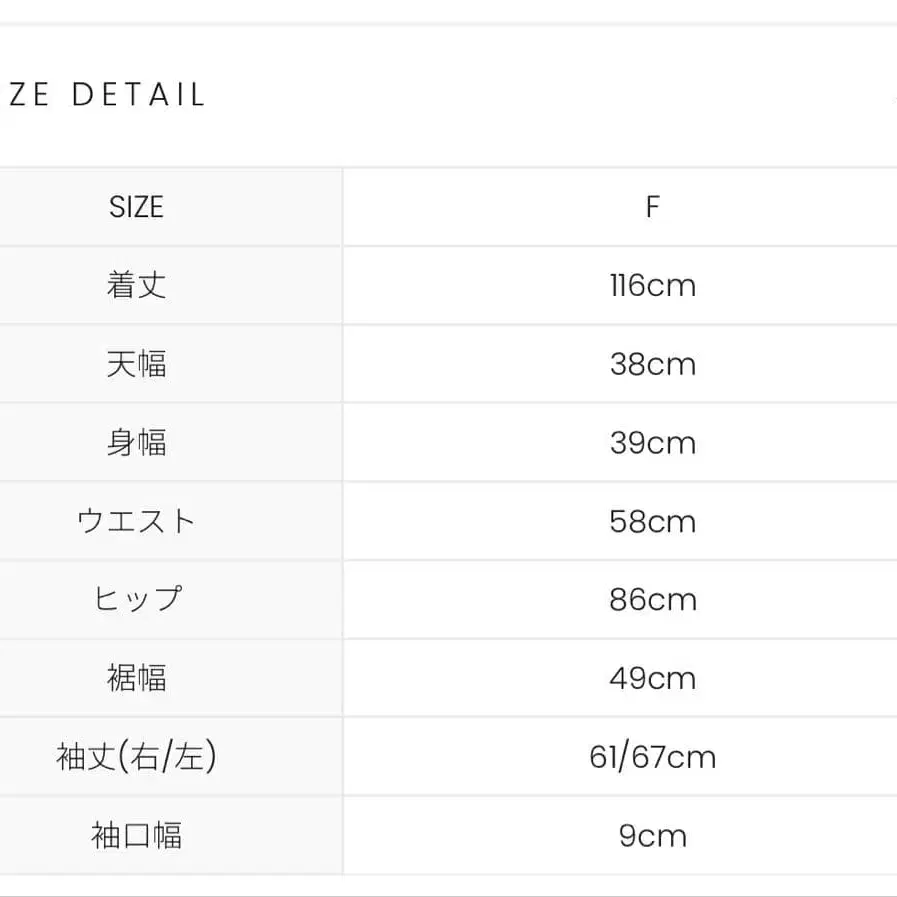The image size is (897, 897).
Task: Select the 着丈 row label
Action: pos(136,285)
